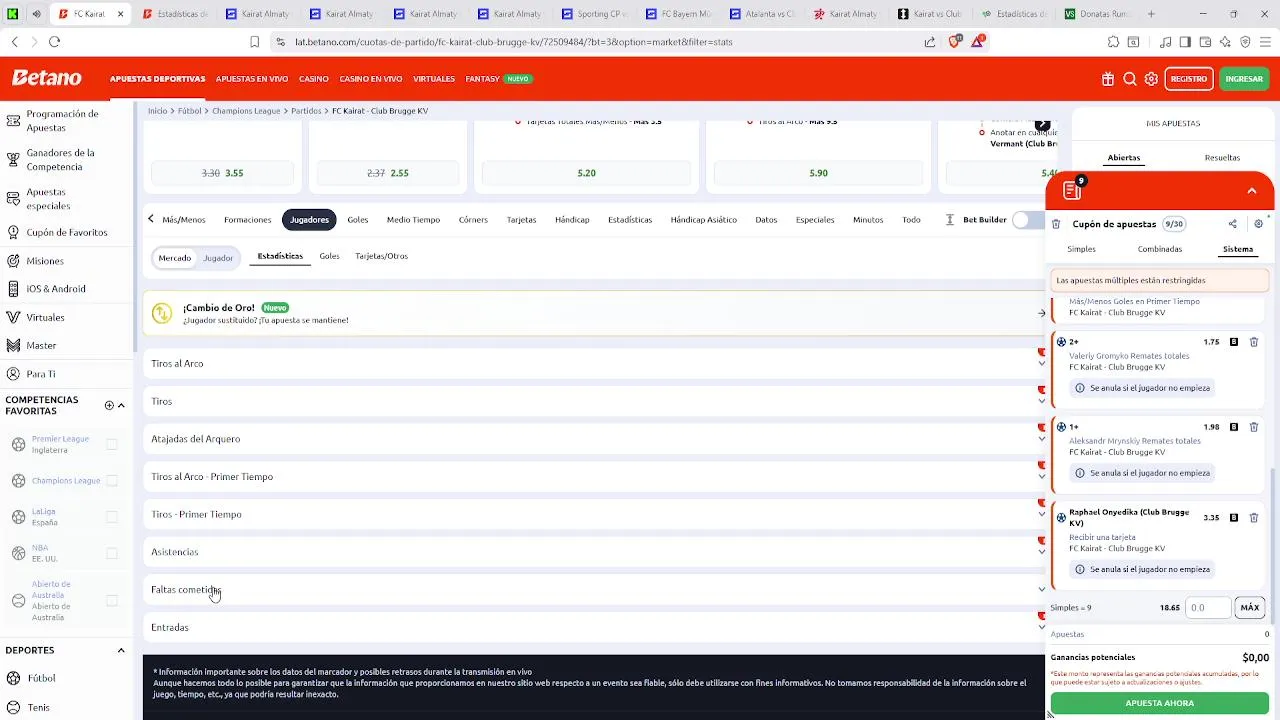Open bet slip settings gear
Viewport: 1280px width, 720px height.
click(x=1258, y=224)
